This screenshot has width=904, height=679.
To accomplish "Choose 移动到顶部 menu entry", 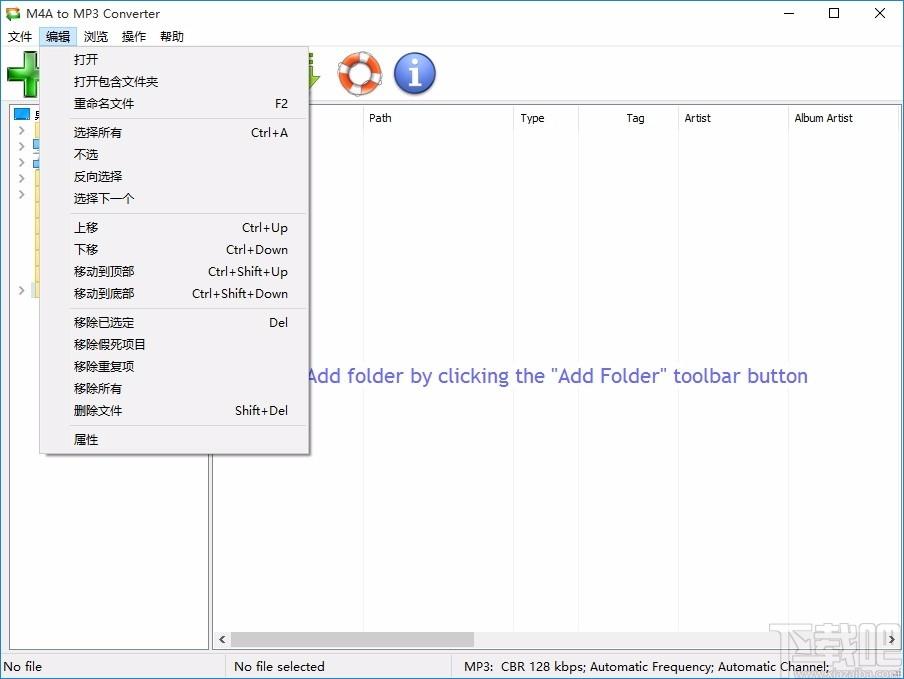I will coord(174,271).
